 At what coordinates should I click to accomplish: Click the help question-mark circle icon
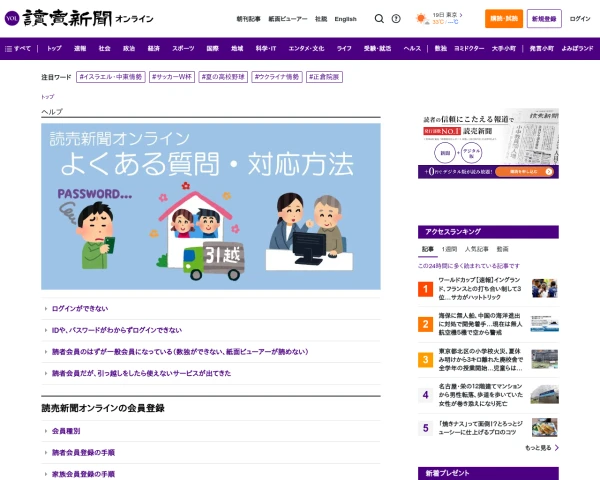pyautogui.click(x=396, y=18)
